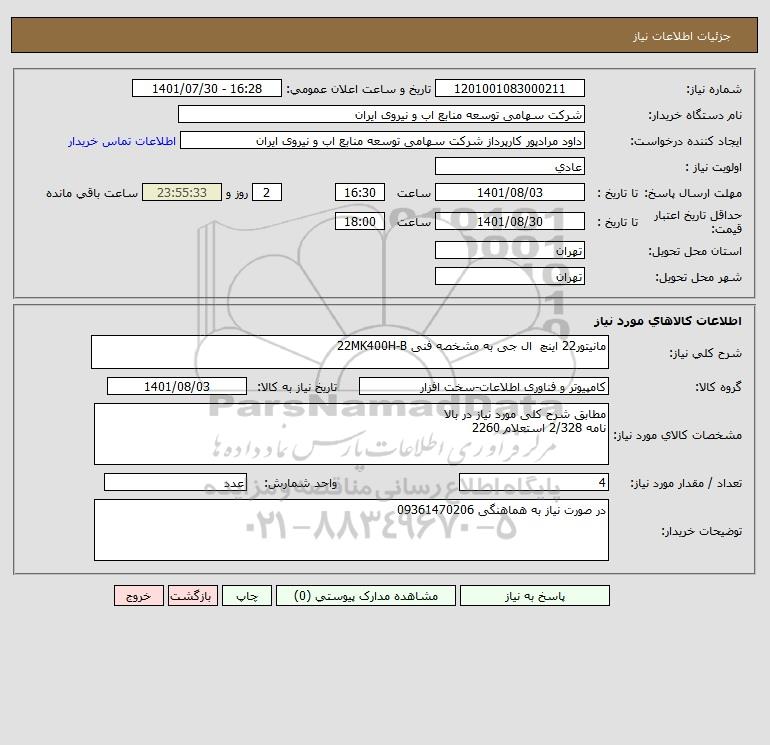Click price validity date field 1401/08/30

coord(510,221)
